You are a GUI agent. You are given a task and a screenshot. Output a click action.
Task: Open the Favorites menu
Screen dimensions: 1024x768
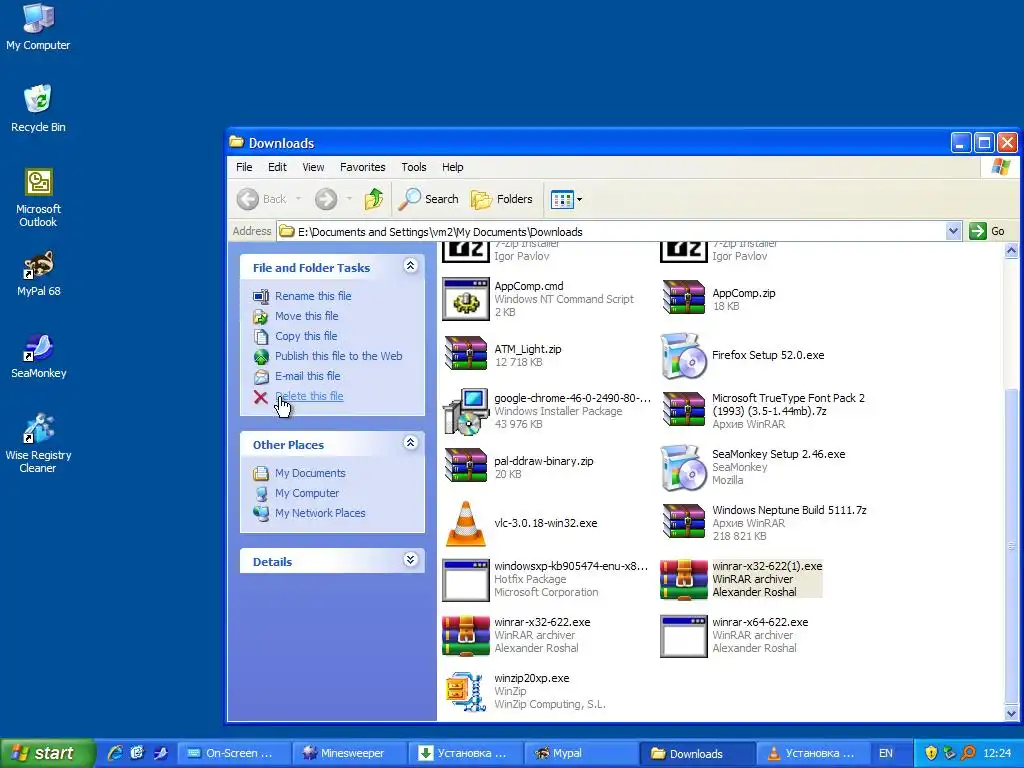[x=362, y=167]
